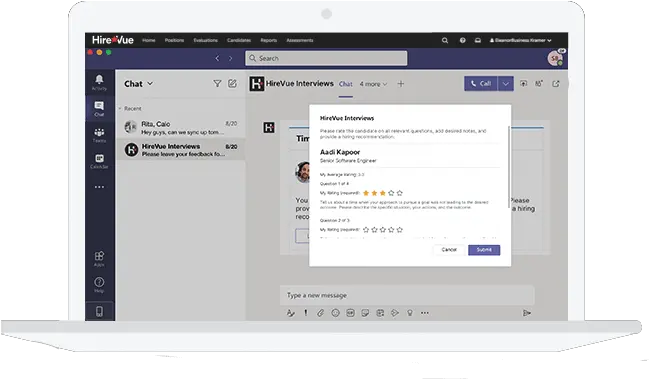Open the Rita, Caio conversation
This screenshot has width=649, height=379.
(x=181, y=127)
